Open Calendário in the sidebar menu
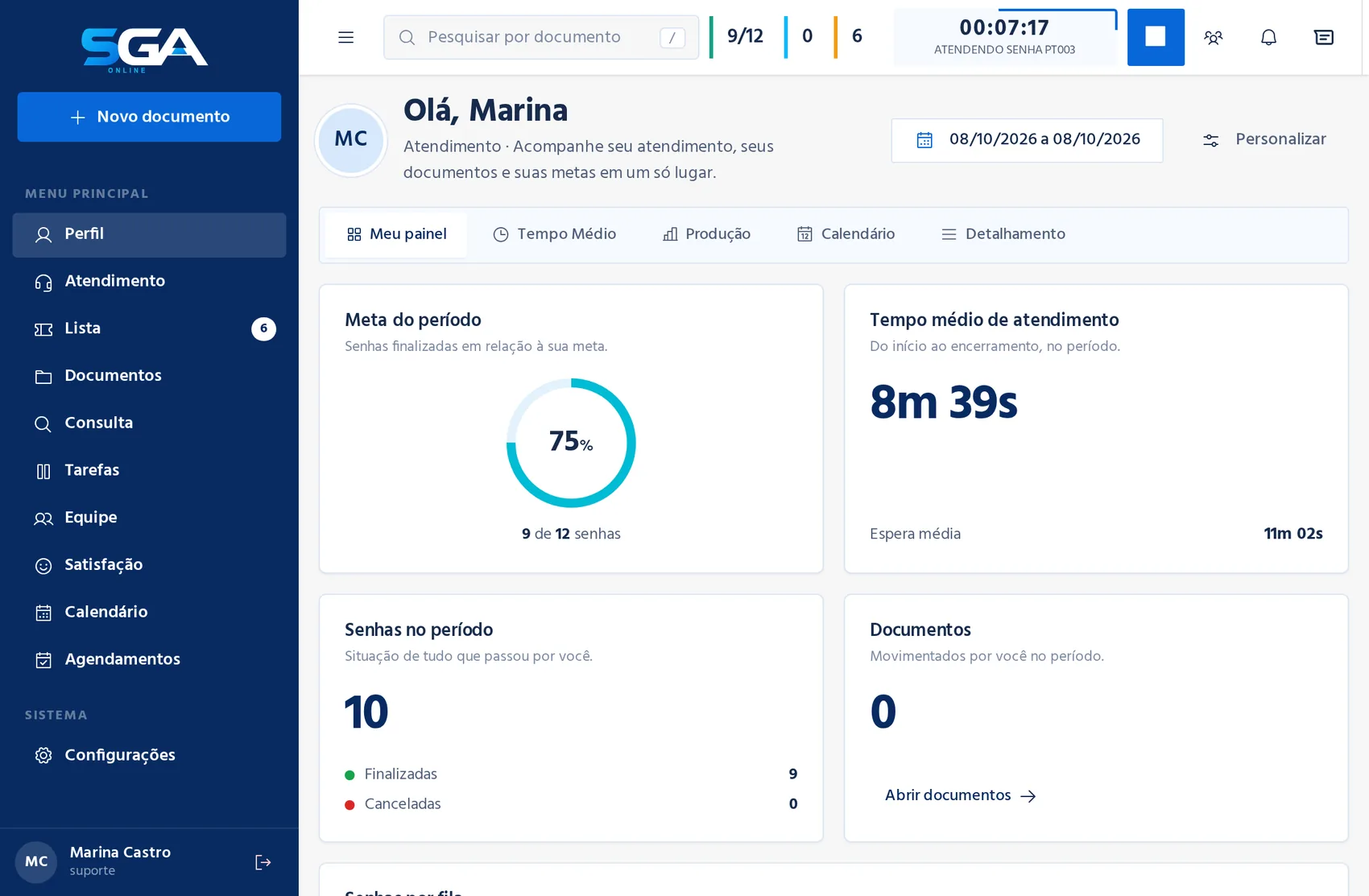The image size is (1369, 896). tap(149, 612)
